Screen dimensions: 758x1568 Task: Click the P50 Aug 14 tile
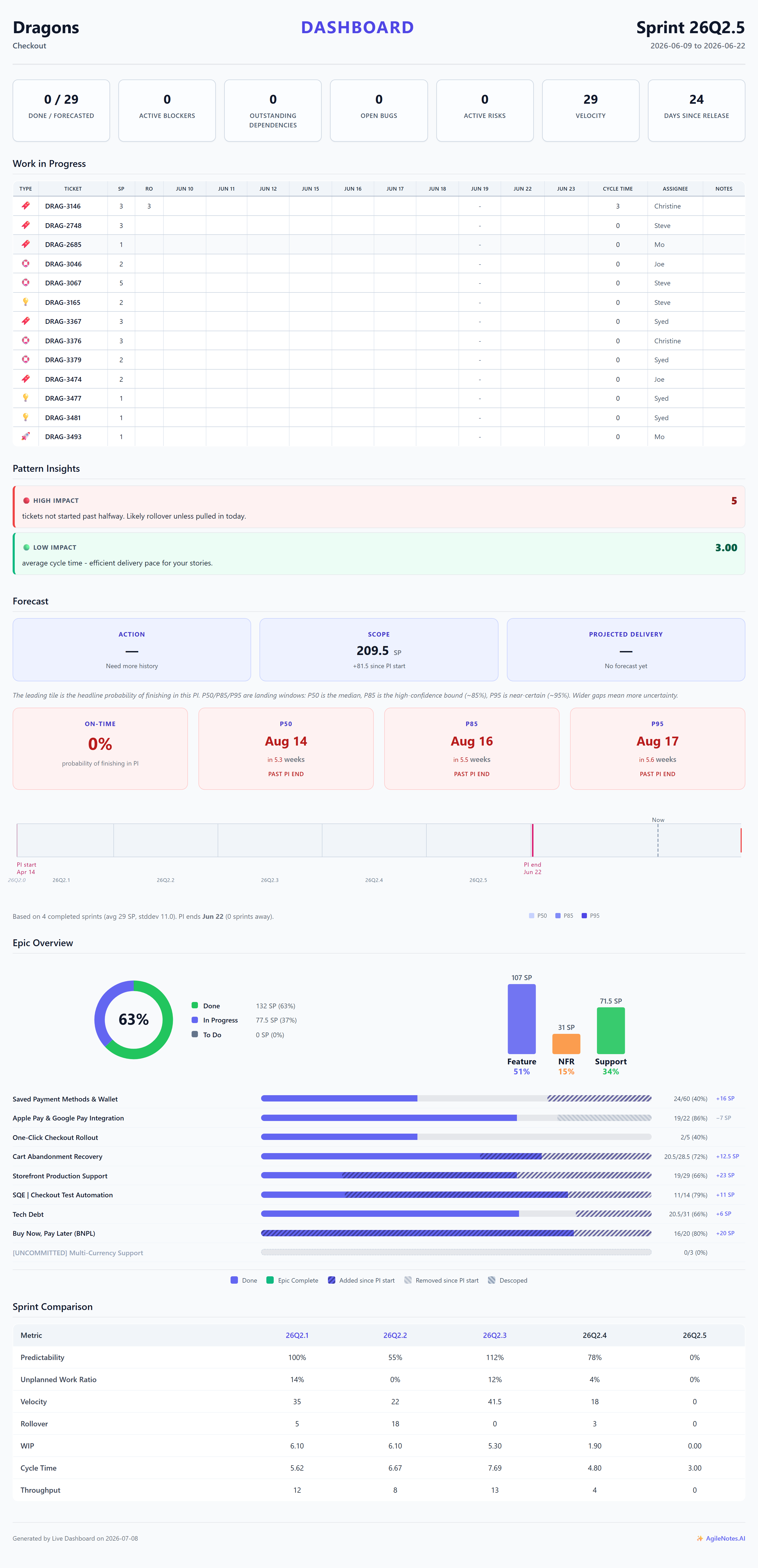tap(286, 749)
